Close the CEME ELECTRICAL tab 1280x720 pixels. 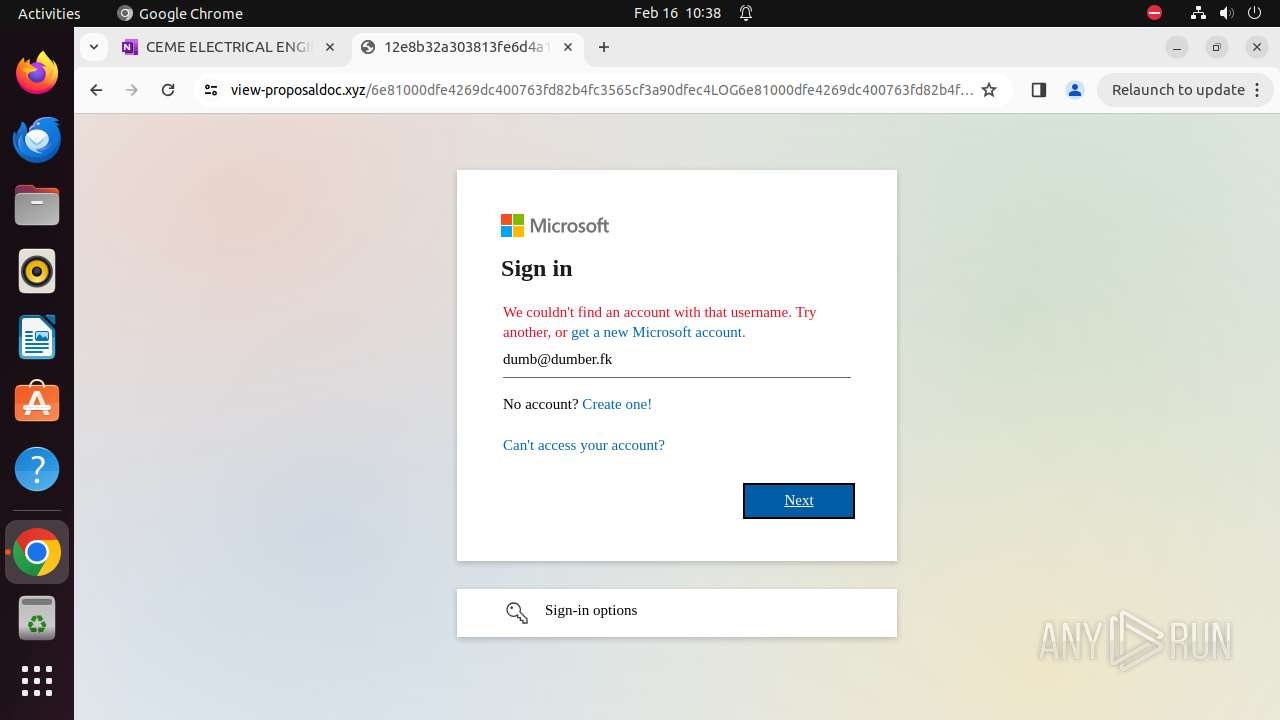click(x=330, y=47)
